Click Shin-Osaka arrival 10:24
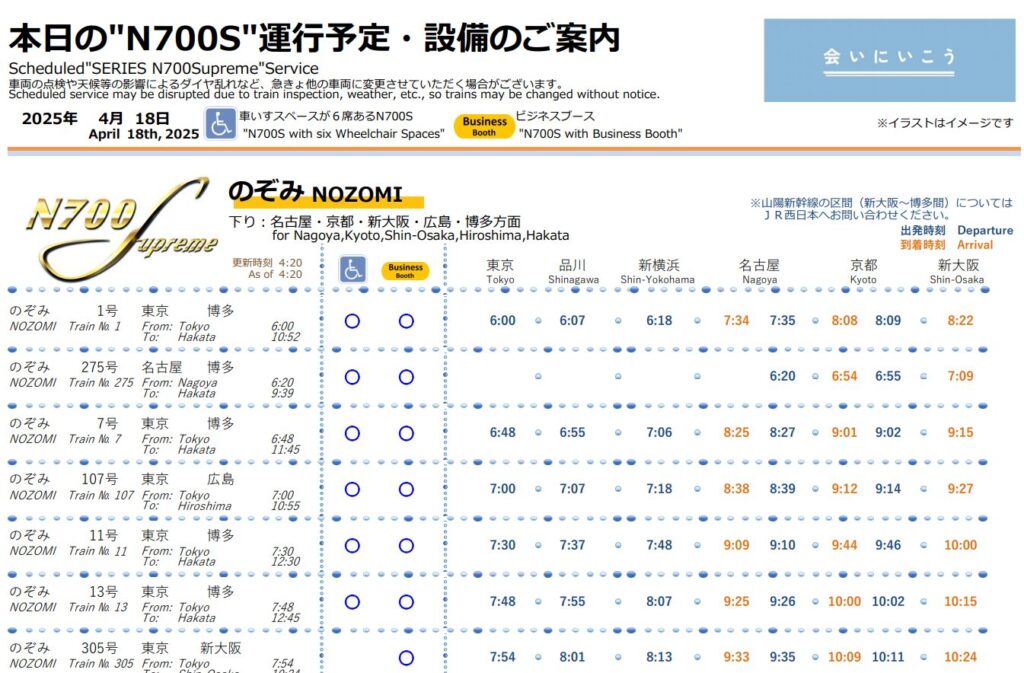 coord(960,657)
